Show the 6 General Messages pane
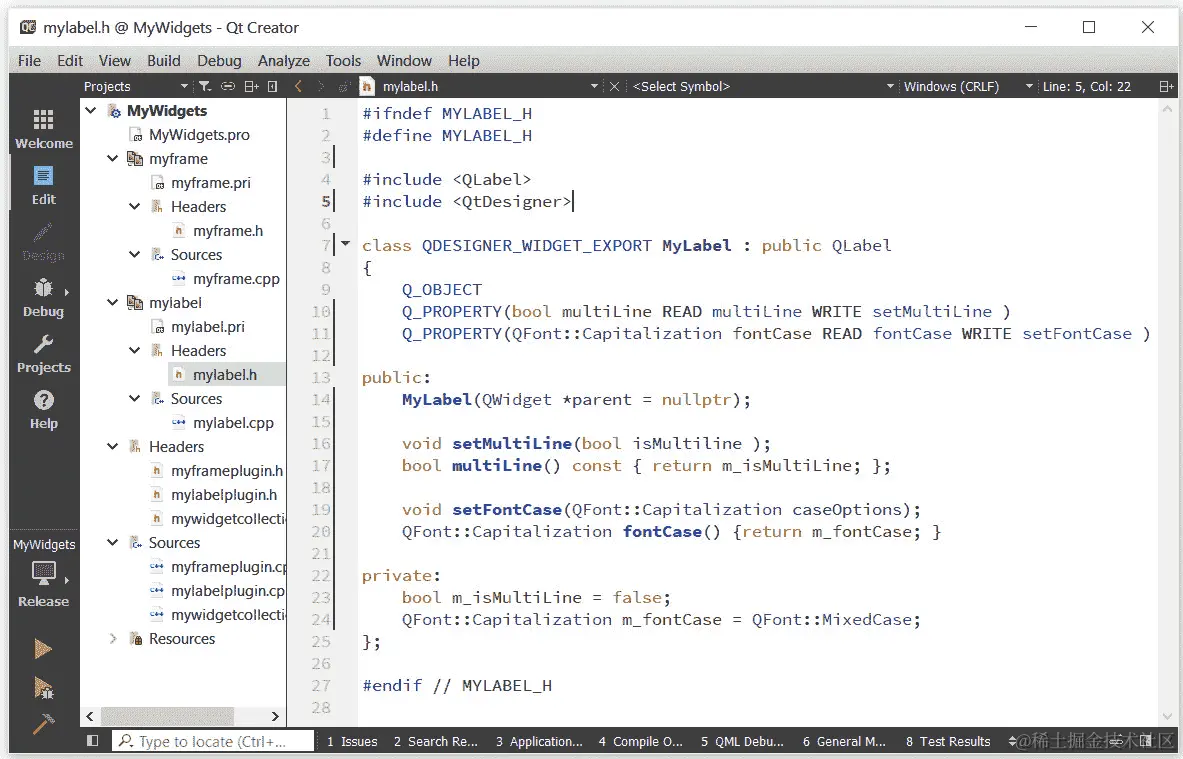The image size is (1183, 759). [844, 742]
